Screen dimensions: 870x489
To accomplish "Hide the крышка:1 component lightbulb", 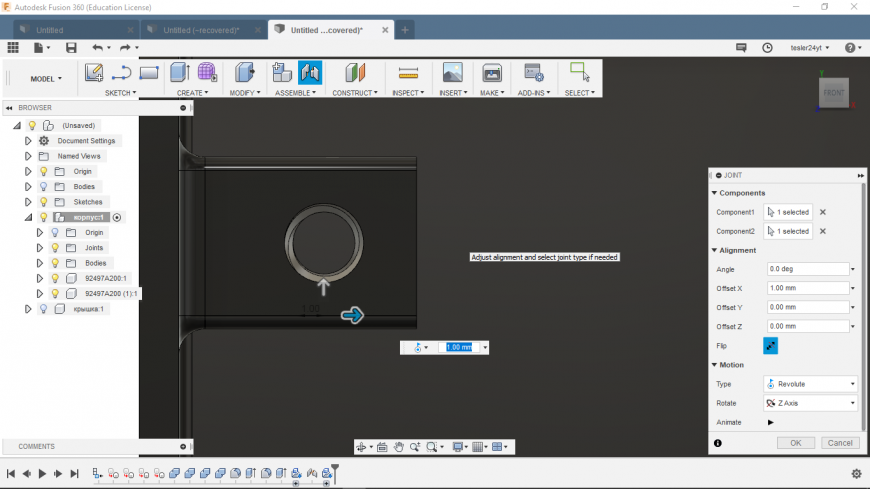I will [43, 309].
